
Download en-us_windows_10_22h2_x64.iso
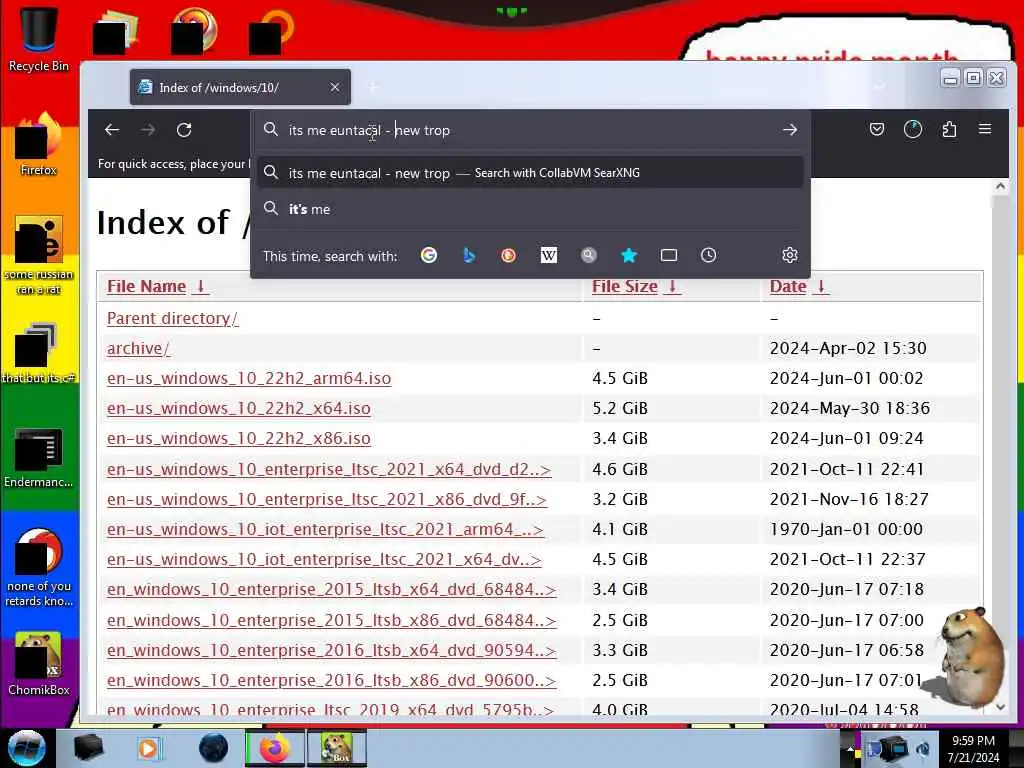(238, 408)
